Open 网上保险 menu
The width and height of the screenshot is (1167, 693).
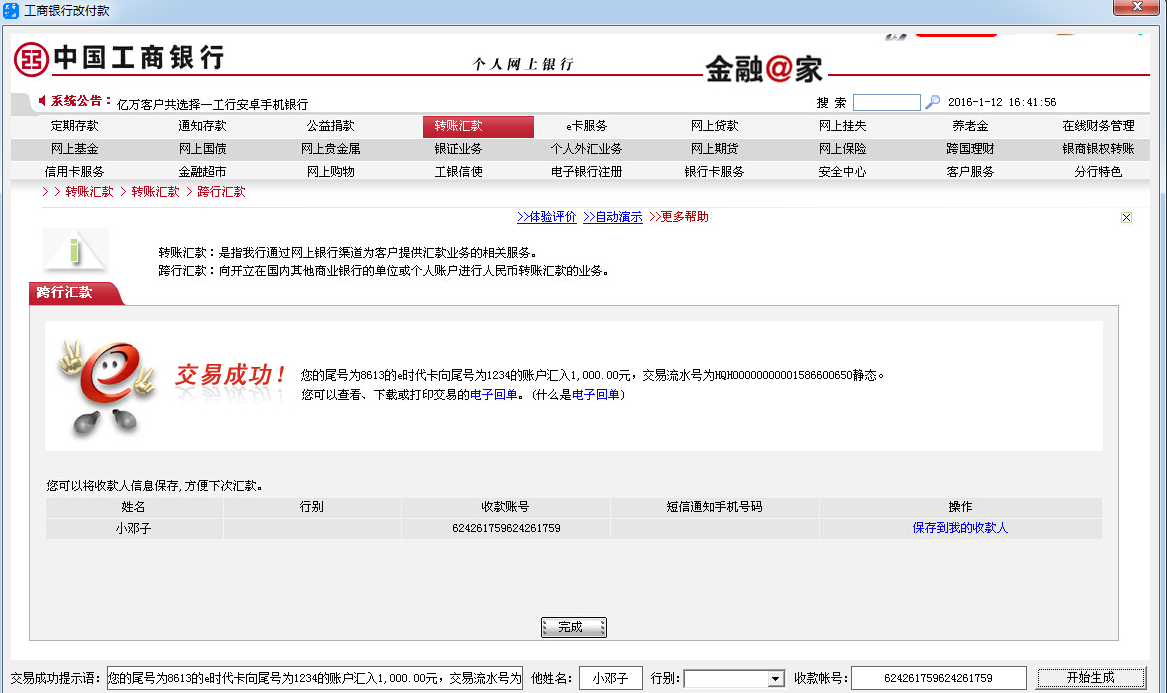843,149
